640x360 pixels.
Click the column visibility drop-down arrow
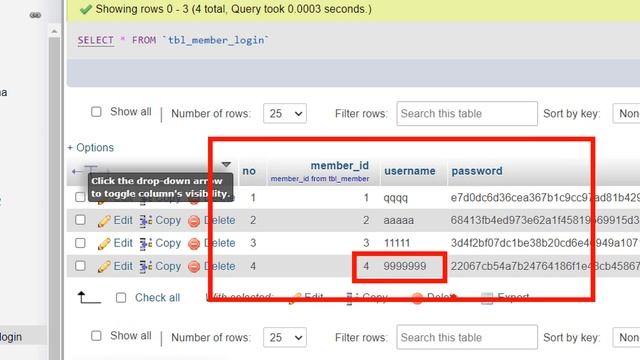point(226,164)
